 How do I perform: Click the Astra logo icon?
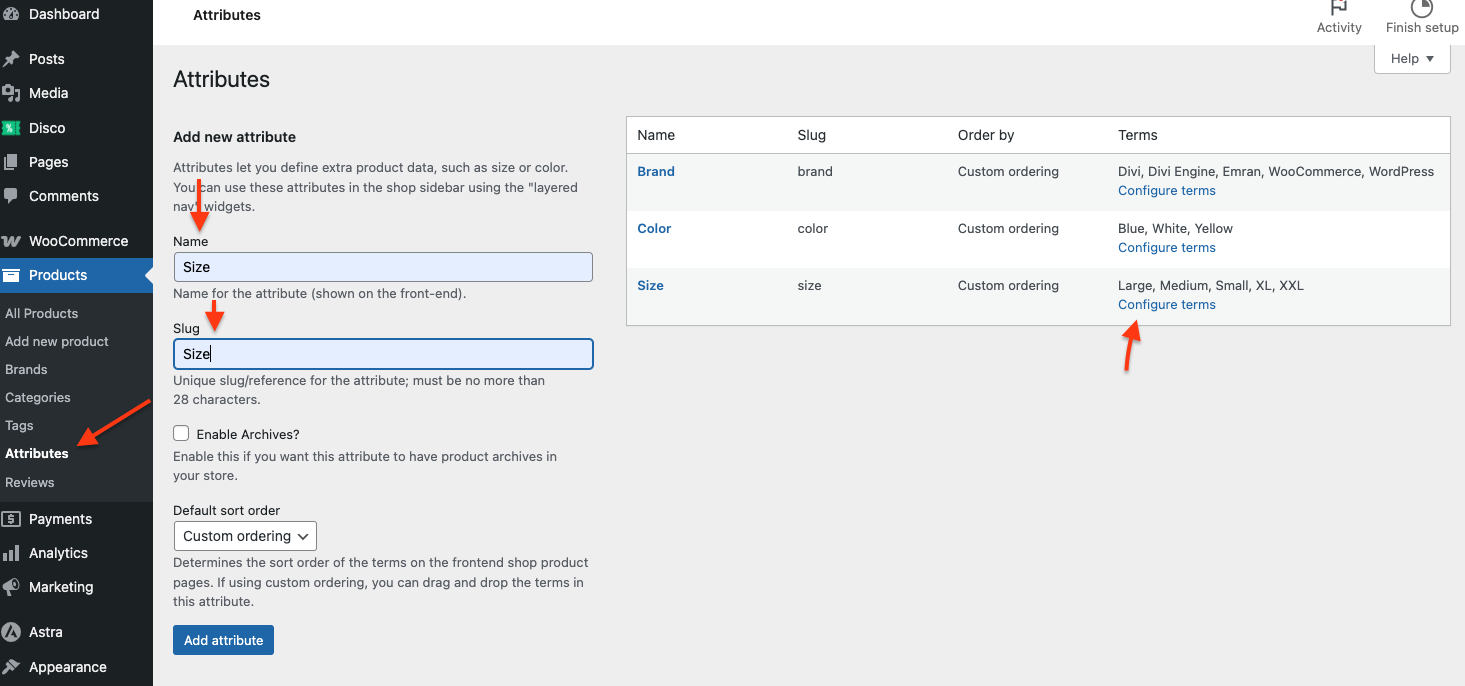coord(11,632)
